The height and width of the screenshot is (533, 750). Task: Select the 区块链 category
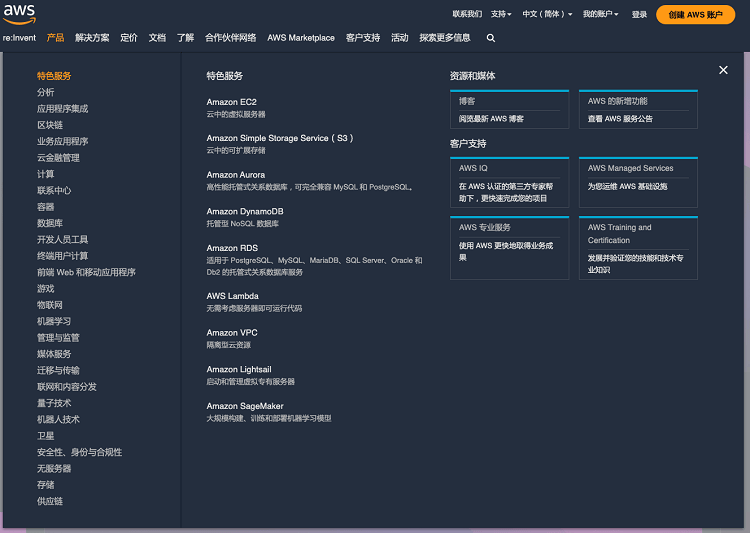50,125
